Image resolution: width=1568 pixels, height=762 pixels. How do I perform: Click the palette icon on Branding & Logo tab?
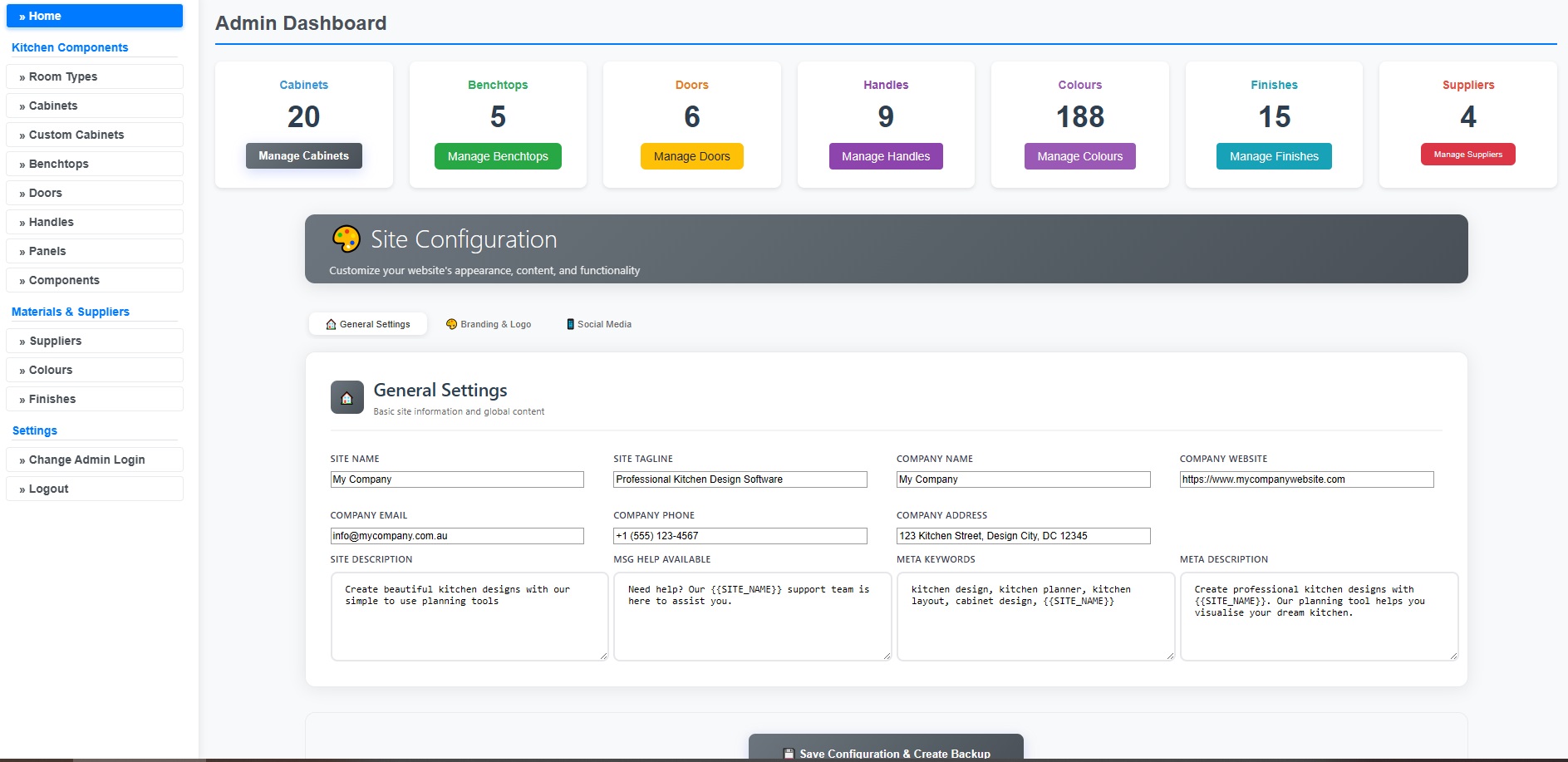(x=452, y=324)
